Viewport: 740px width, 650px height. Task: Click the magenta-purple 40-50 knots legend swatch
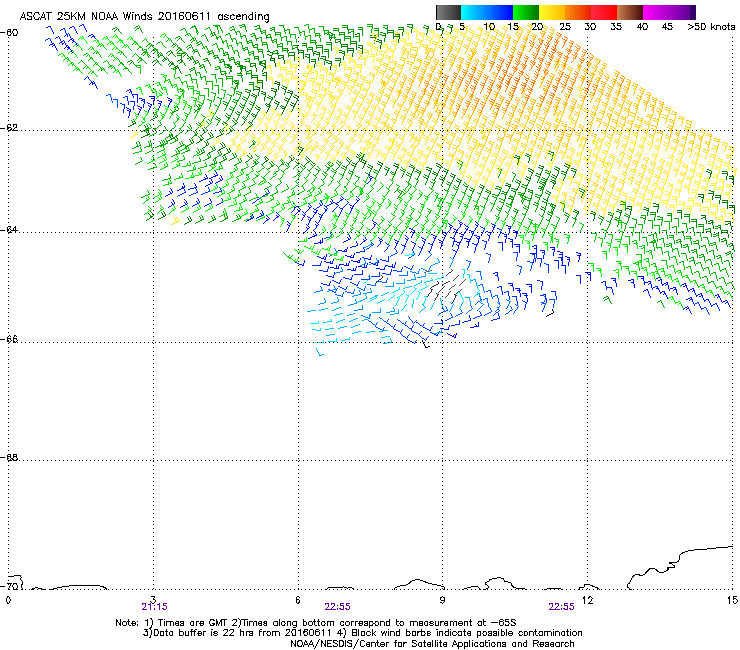tap(669, 12)
